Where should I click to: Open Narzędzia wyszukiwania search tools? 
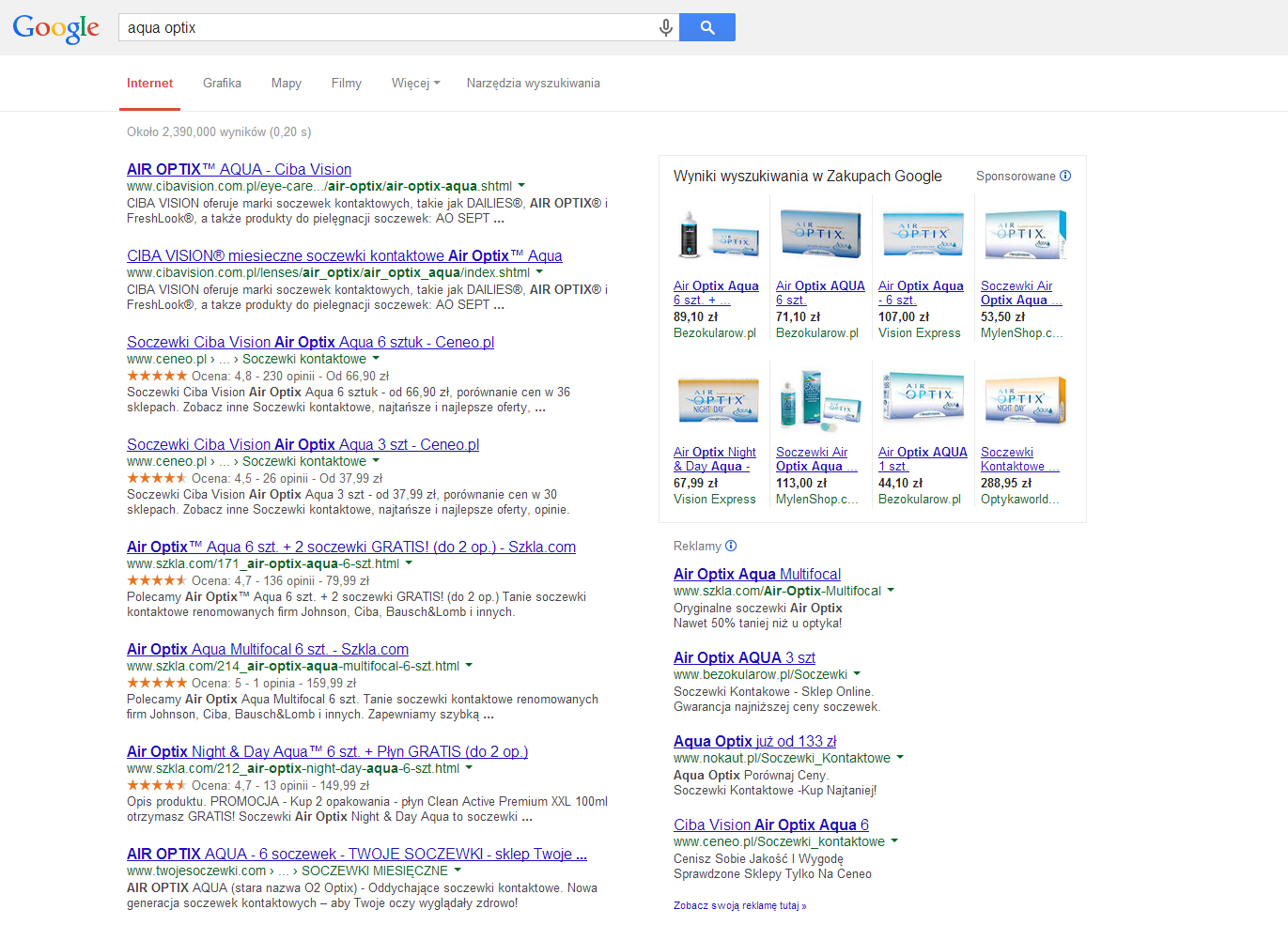point(533,84)
